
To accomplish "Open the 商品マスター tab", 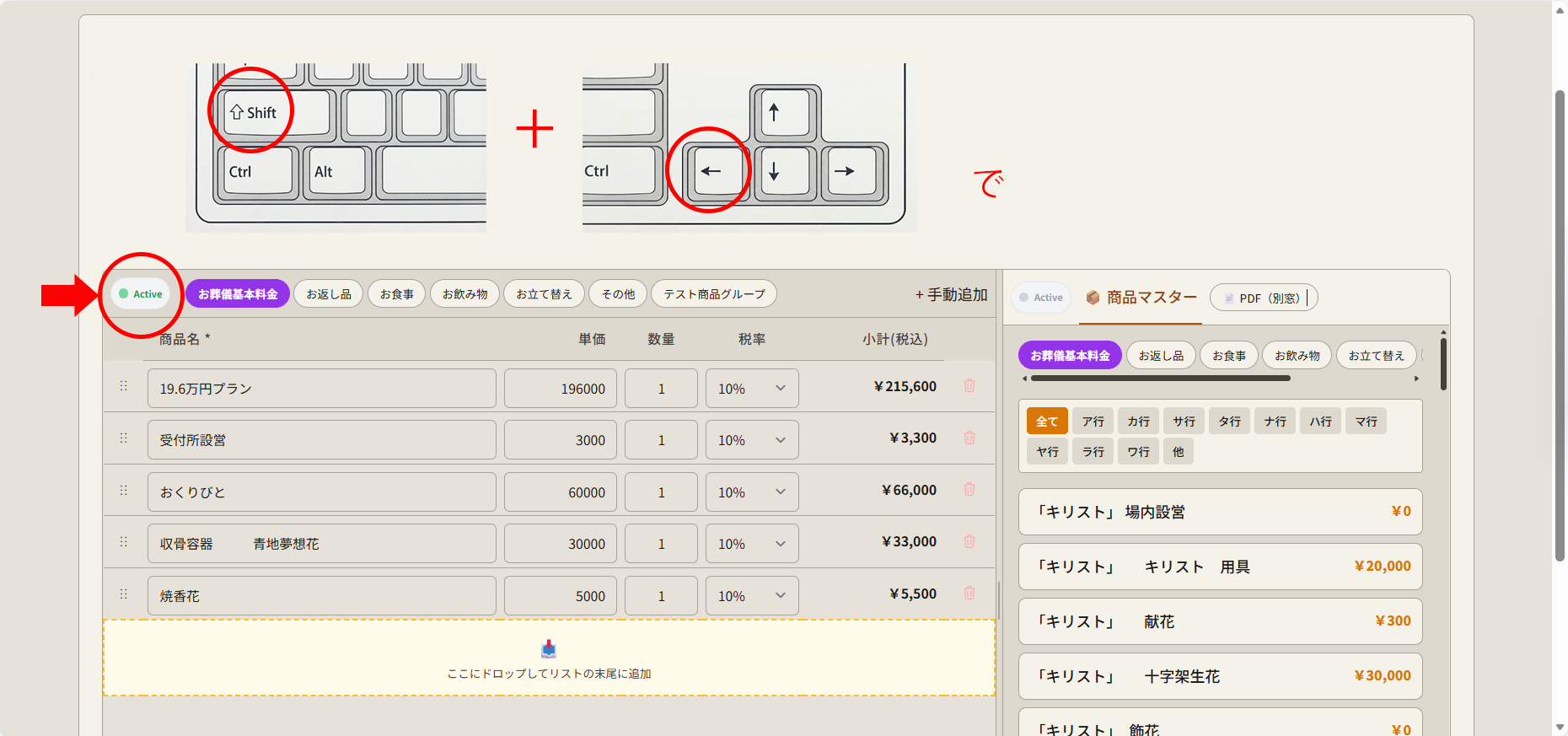I will [1141, 298].
